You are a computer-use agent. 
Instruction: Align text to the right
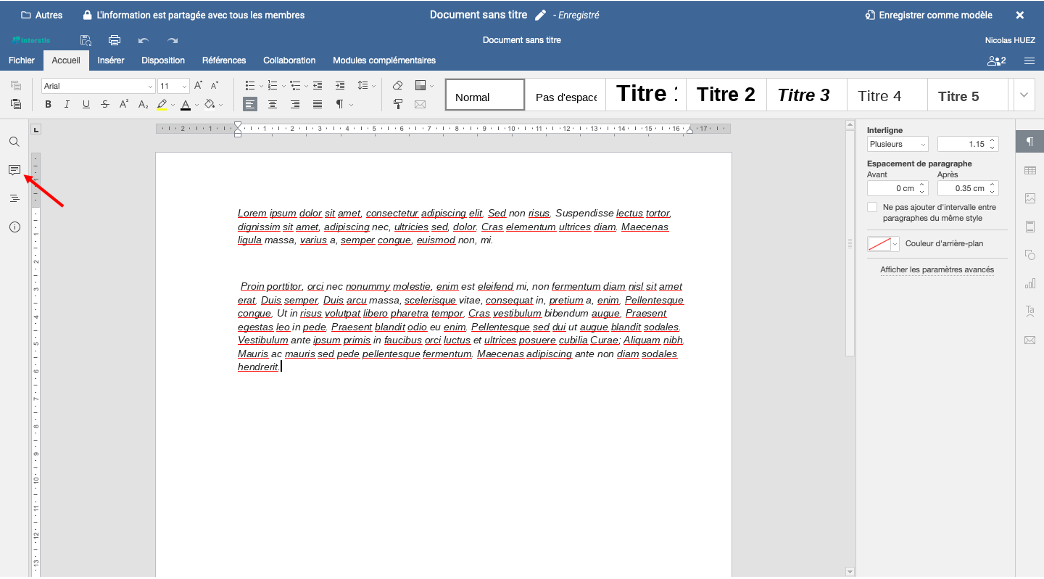click(295, 104)
